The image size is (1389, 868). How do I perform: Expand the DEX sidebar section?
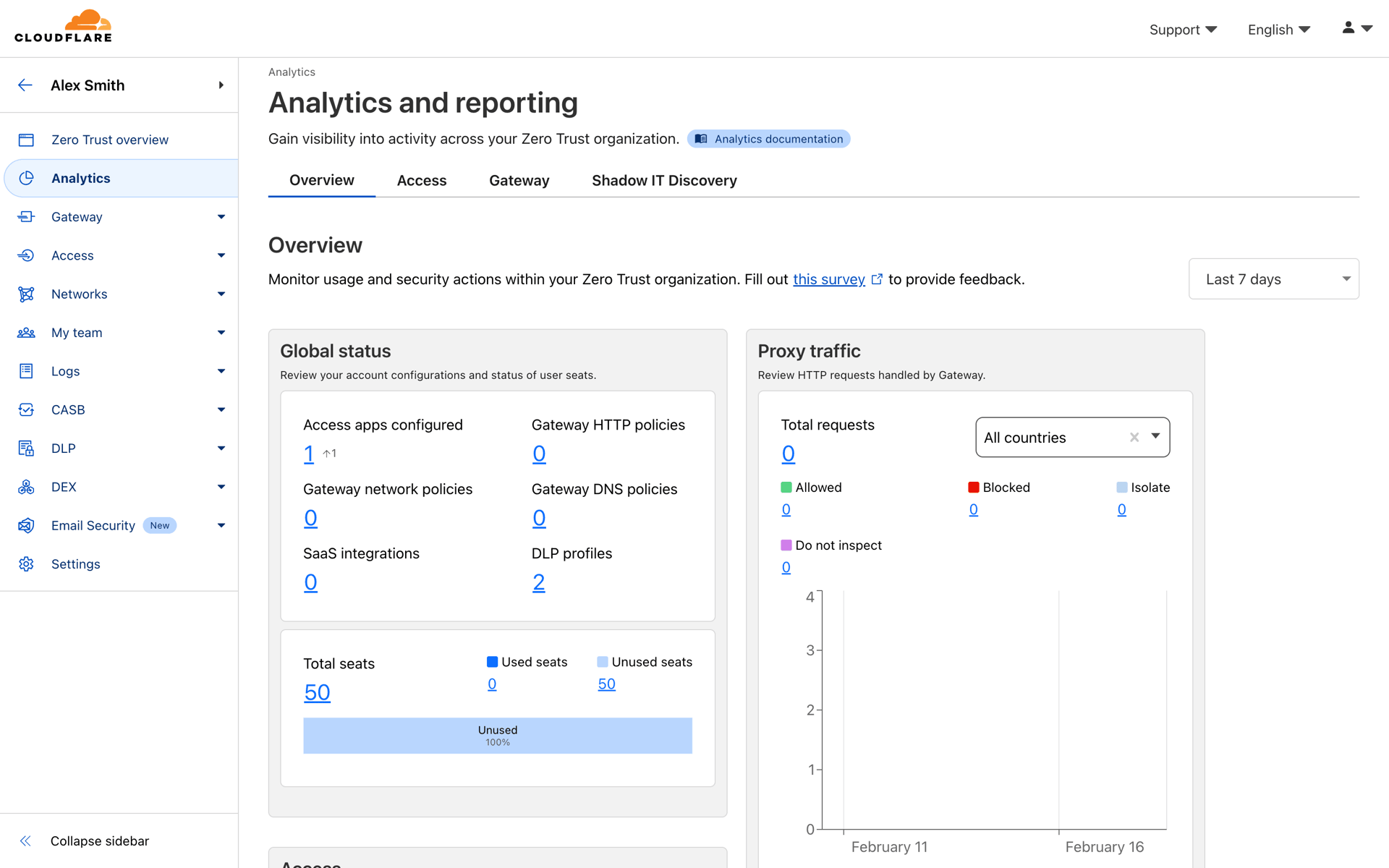tap(221, 487)
